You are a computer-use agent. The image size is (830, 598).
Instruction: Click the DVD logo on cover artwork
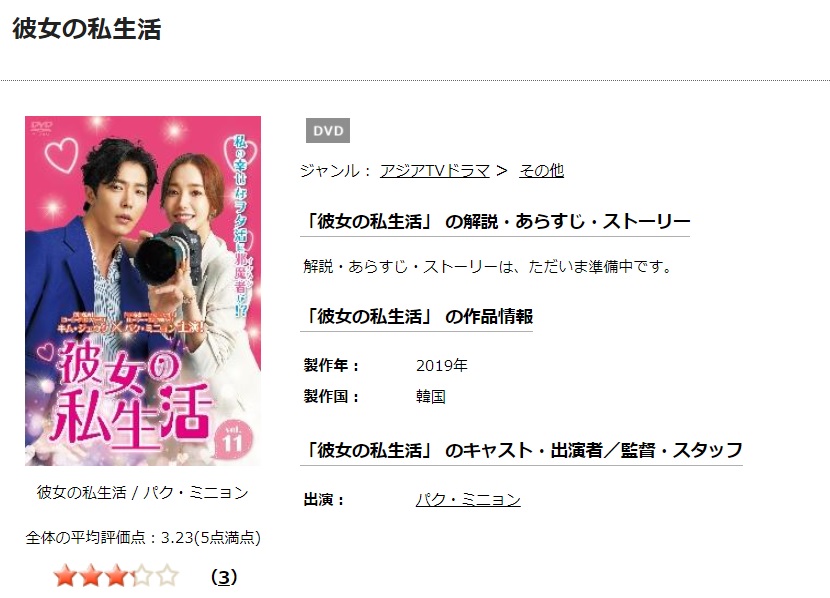(x=41, y=128)
